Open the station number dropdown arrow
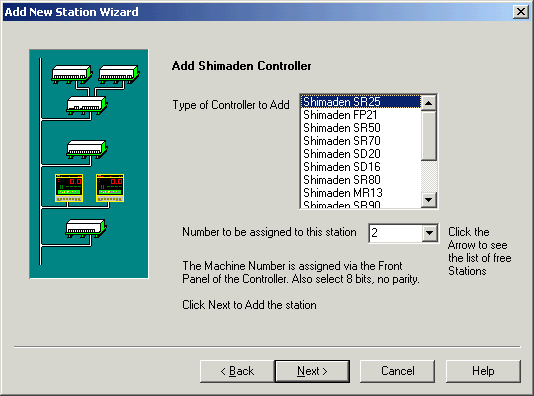 coord(429,233)
